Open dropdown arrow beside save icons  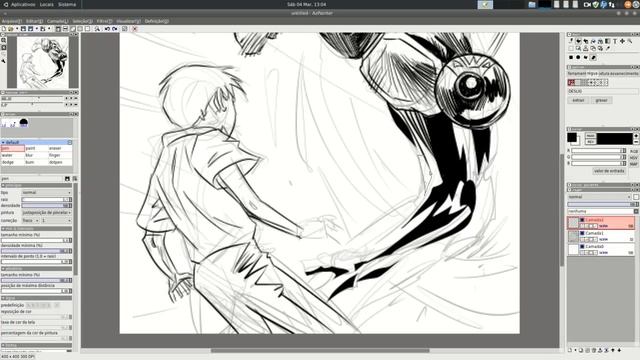37,29
